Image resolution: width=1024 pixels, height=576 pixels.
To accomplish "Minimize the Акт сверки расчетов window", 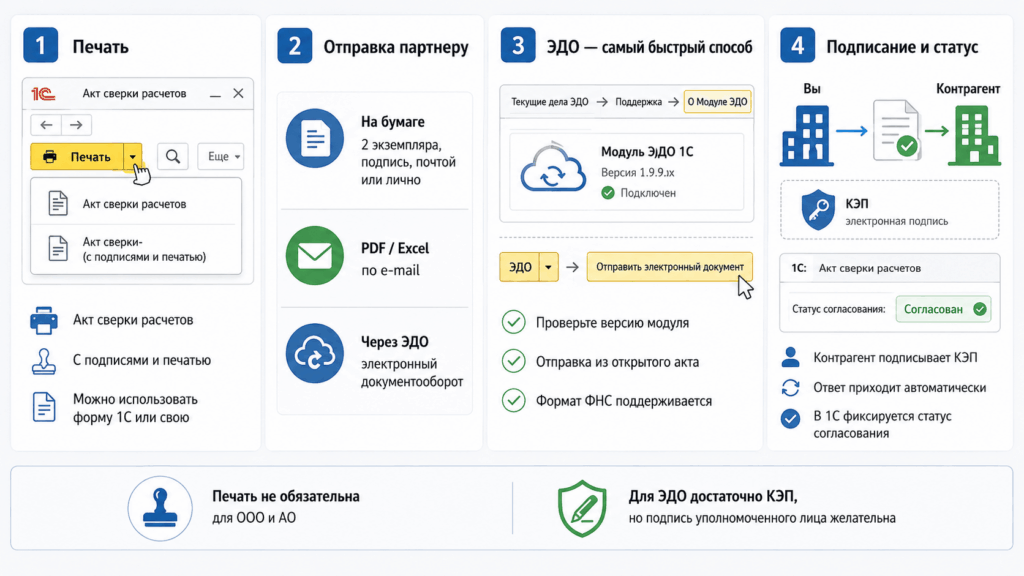I will (216, 94).
